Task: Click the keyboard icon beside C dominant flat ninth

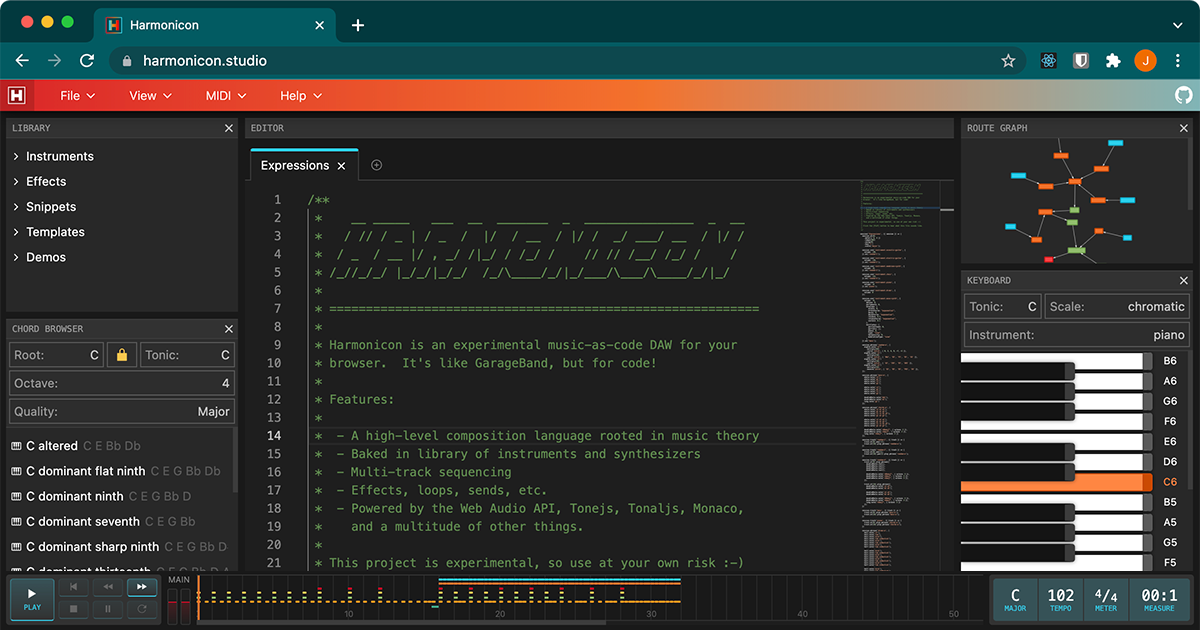Action: [x=16, y=471]
